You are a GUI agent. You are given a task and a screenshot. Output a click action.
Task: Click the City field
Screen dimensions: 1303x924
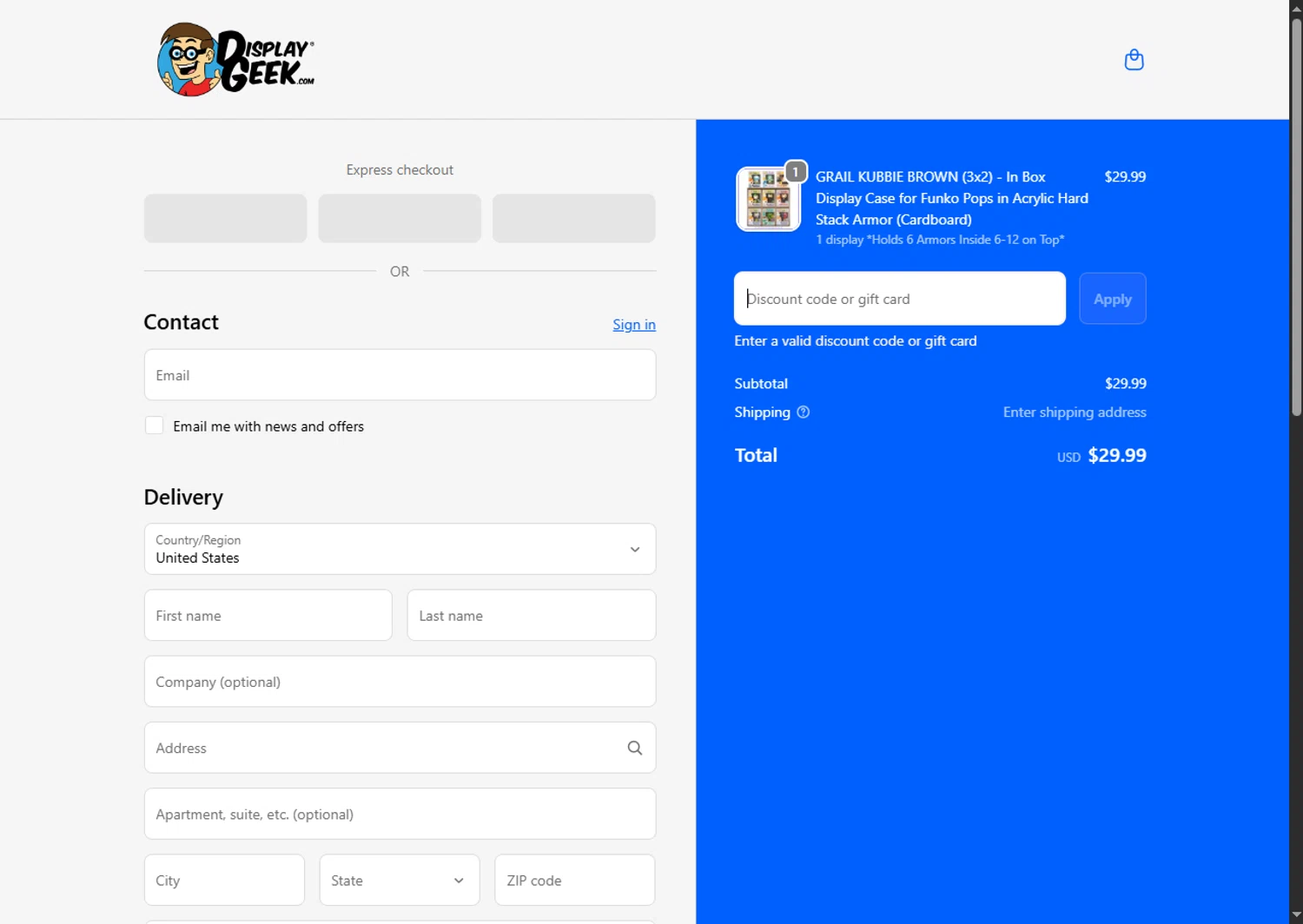pos(224,880)
